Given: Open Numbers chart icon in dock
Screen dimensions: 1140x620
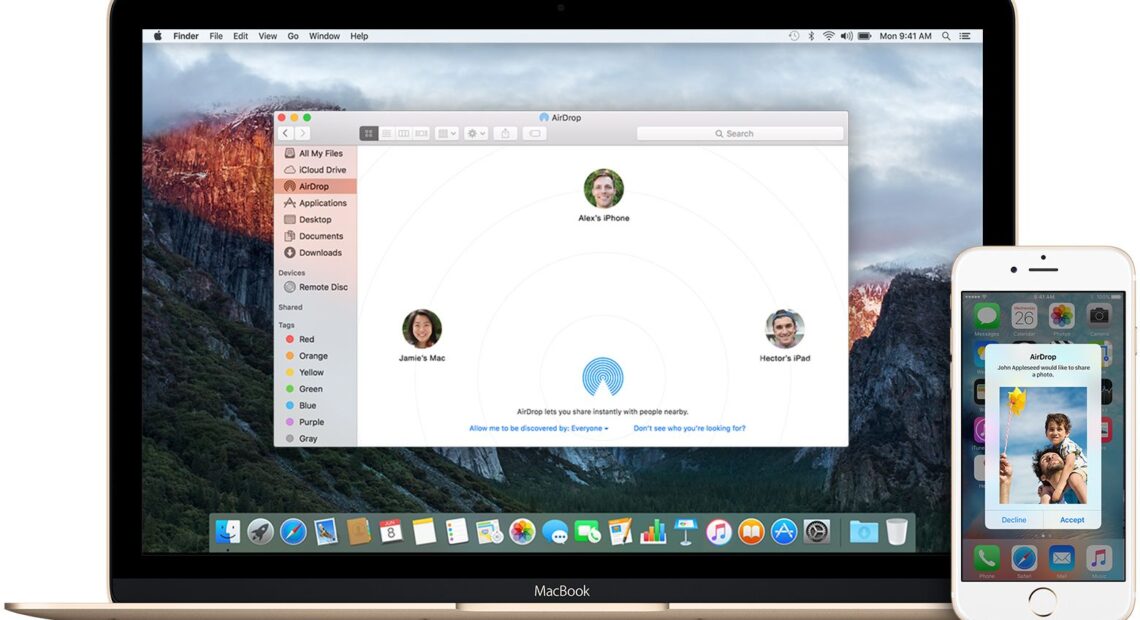Looking at the screenshot, I should pos(653,532).
